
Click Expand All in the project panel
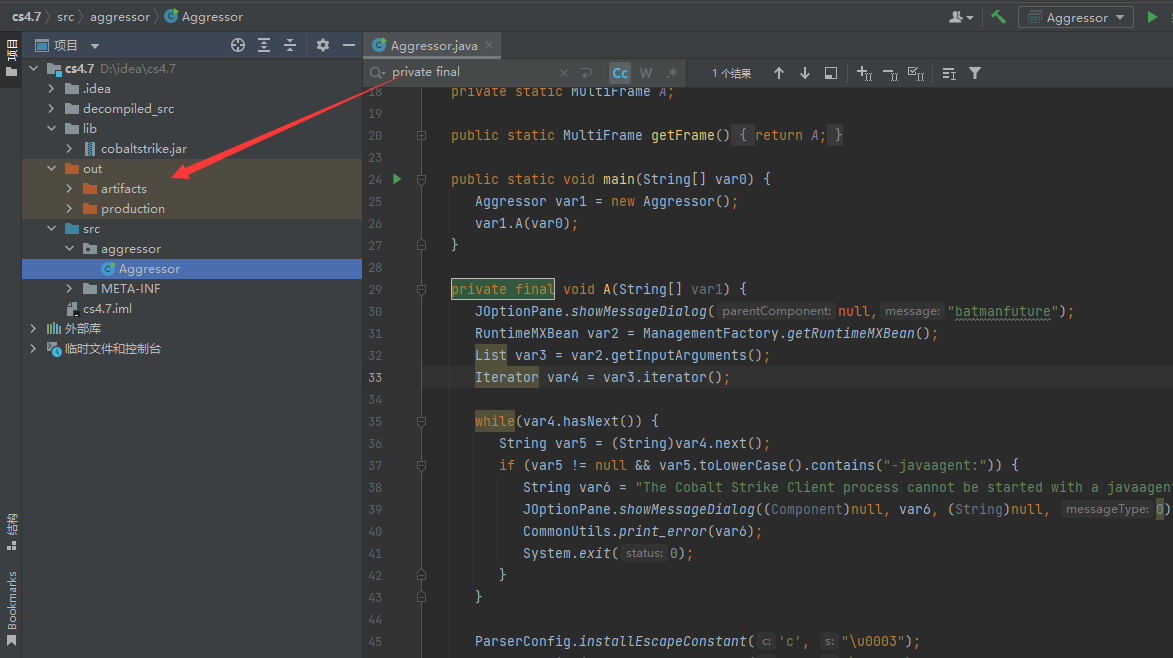(264, 45)
